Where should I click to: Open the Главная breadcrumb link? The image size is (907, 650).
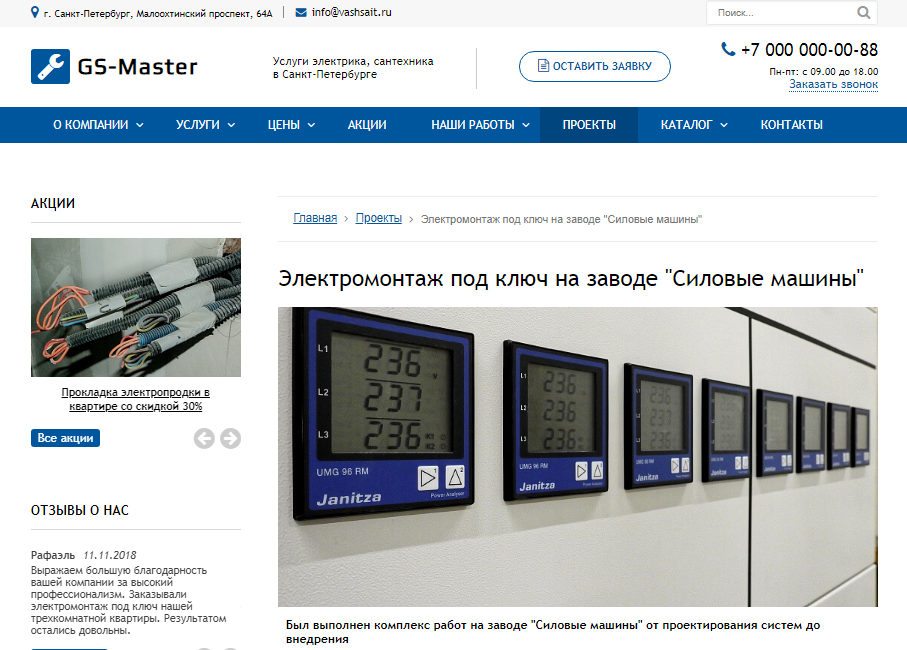(315, 218)
